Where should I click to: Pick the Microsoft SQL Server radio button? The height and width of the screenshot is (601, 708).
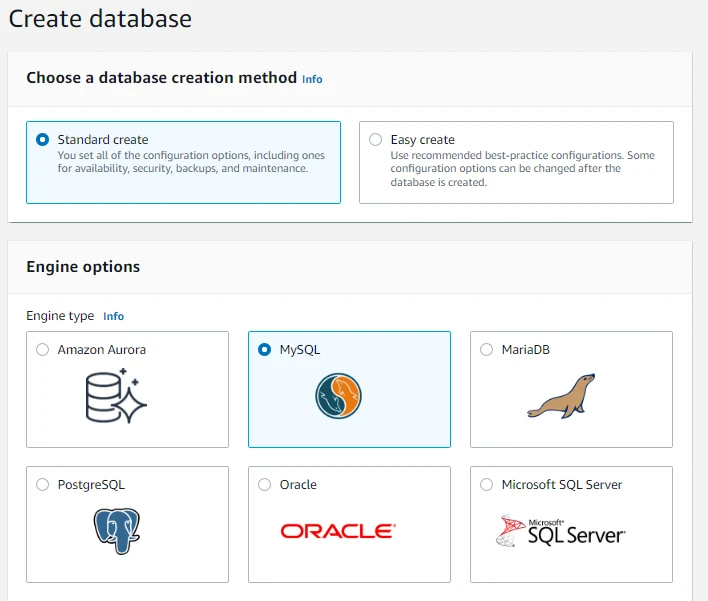click(486, 485)
